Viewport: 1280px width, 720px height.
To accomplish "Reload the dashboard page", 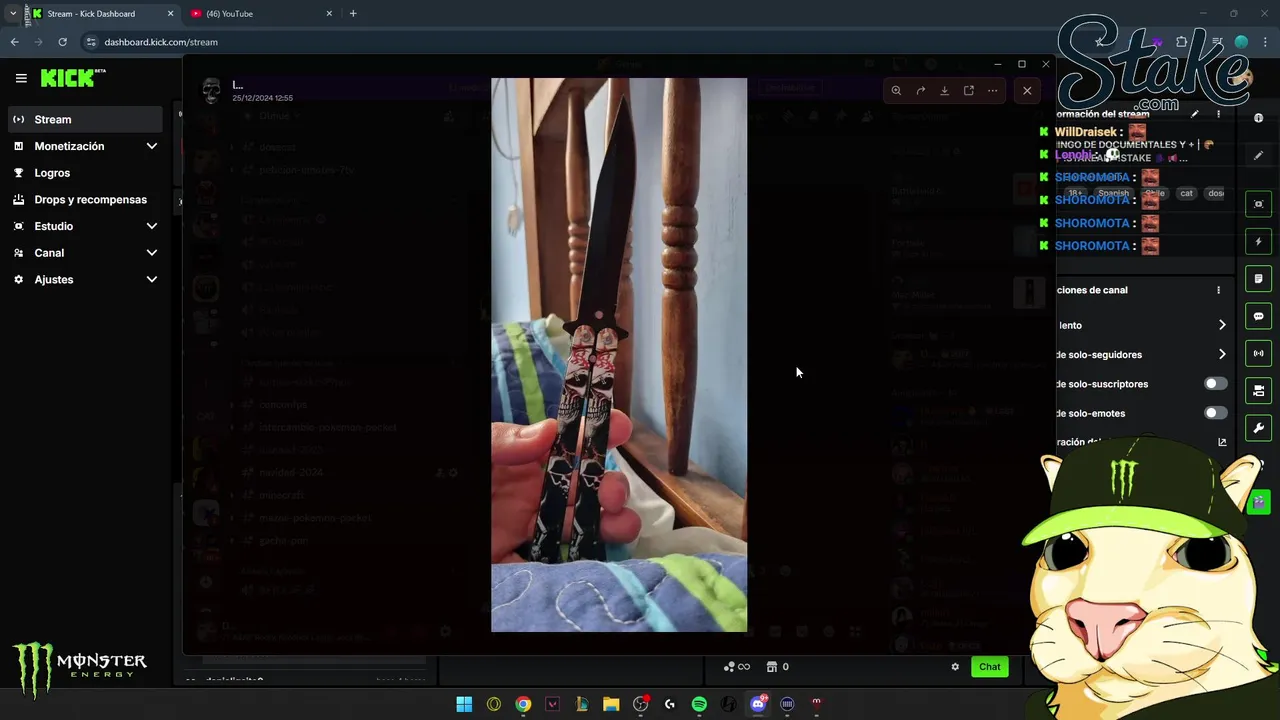I will [62, 42].
